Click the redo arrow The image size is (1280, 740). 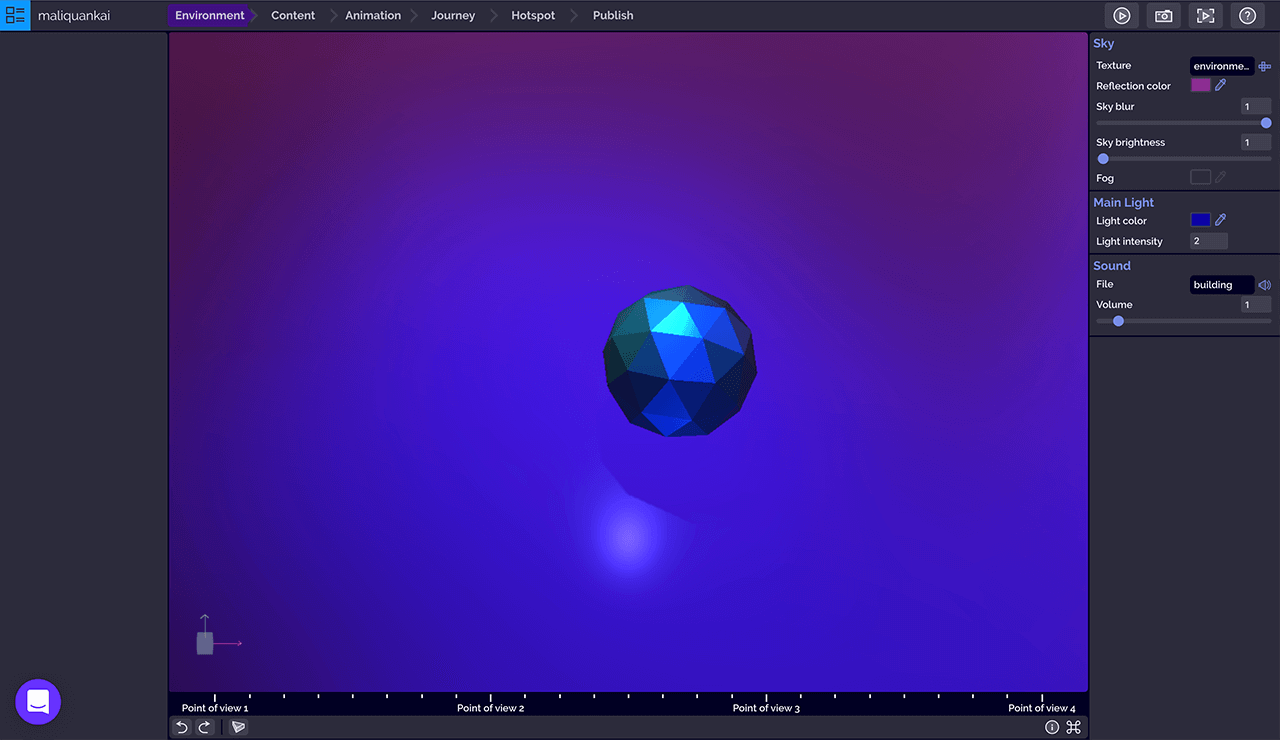point(204,727)
